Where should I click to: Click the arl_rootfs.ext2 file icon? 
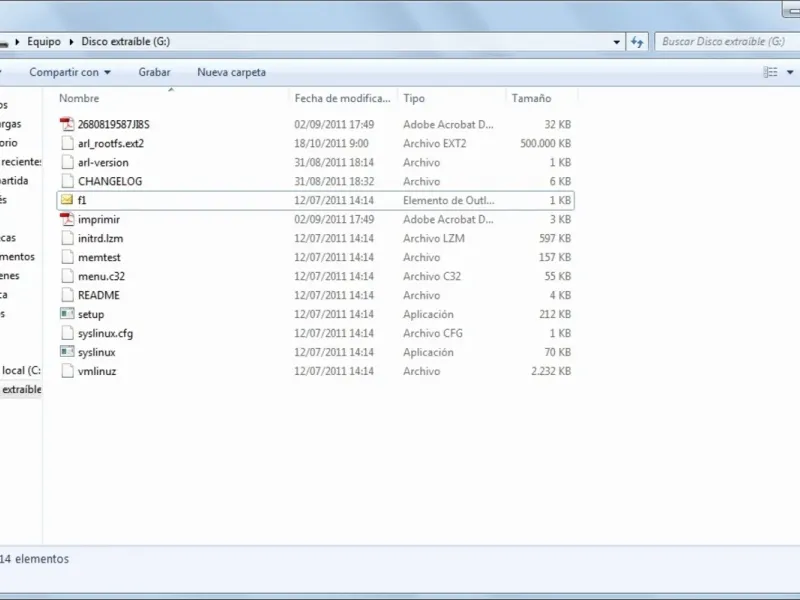tap(67, 143)
